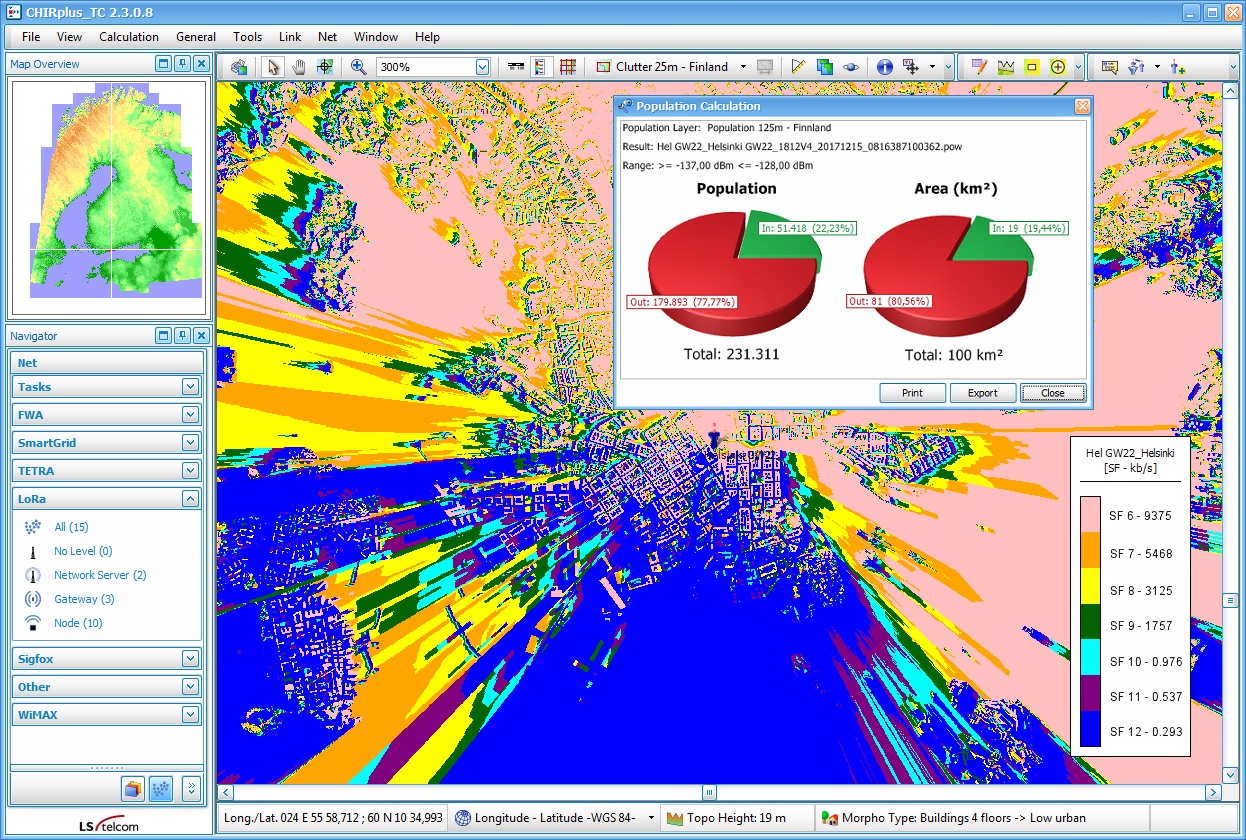Click the magnifier zoom tool
This screenshot has width=1246, height=840.
[359, 66]
